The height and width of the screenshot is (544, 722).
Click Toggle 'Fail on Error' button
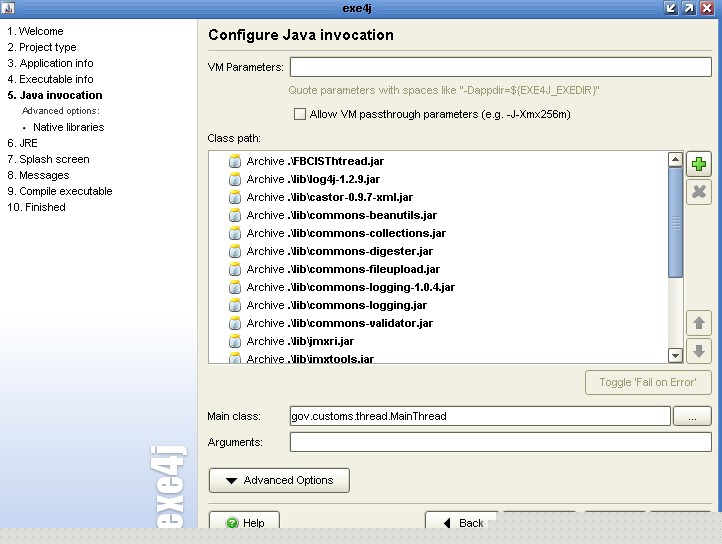tap(648, 382)
